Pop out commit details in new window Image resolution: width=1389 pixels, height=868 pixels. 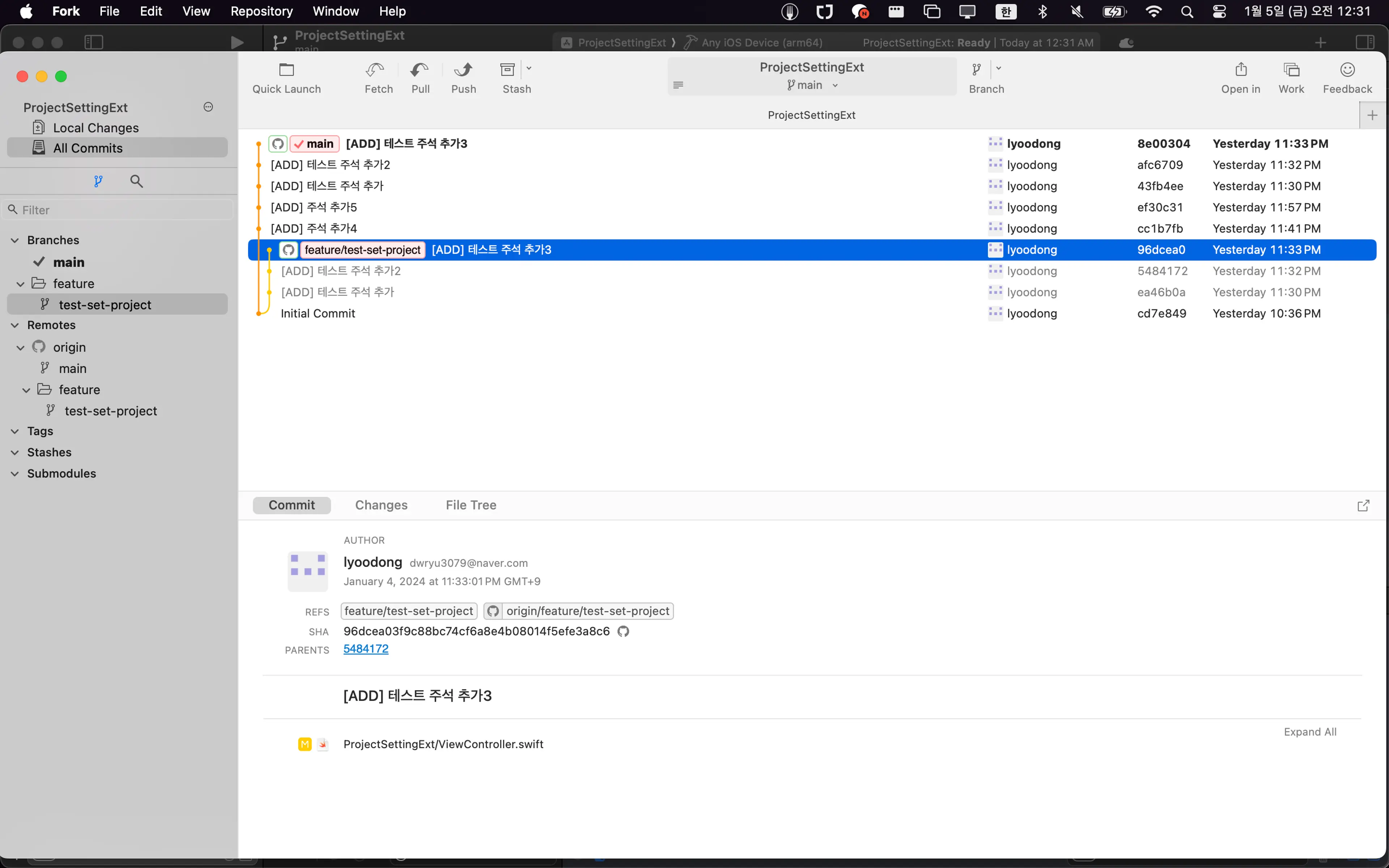tap(1363, 506)
